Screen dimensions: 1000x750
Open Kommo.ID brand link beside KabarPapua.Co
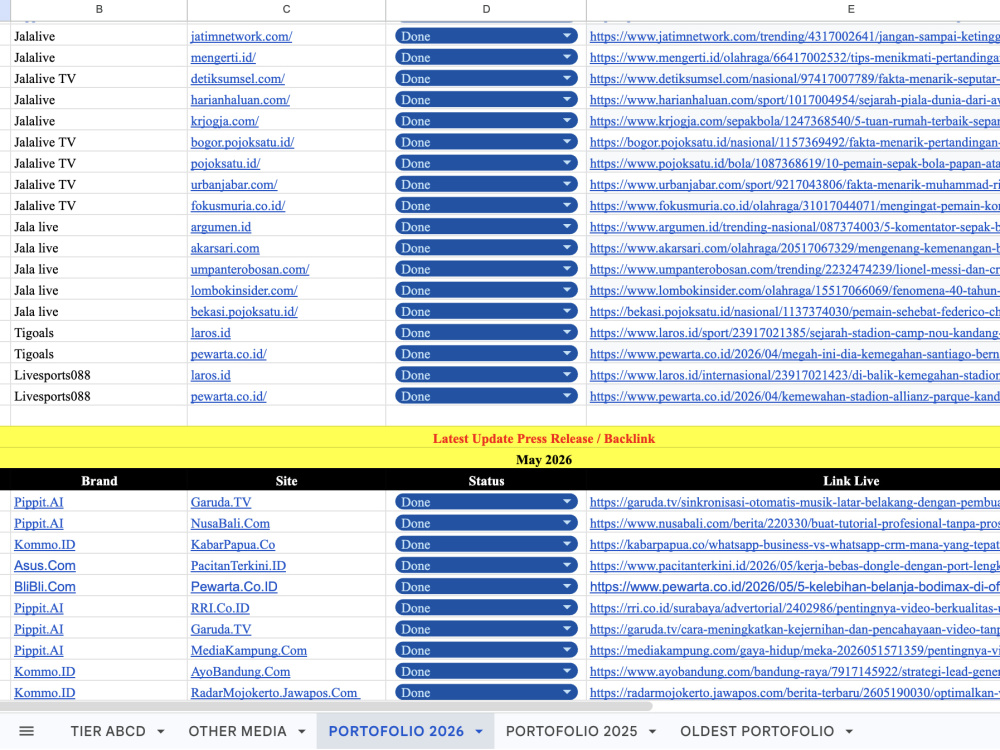tap(45, 544)
